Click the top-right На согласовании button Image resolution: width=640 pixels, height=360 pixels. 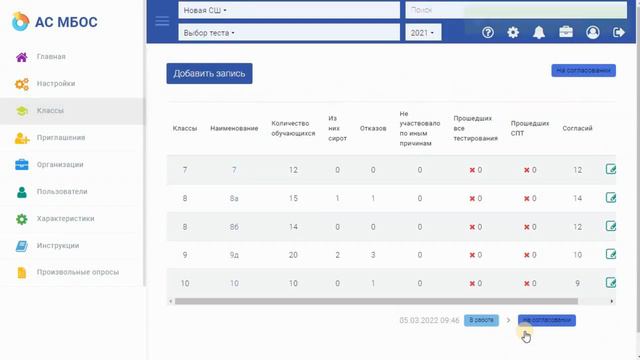pyautogui.click(x=583, y=70)
